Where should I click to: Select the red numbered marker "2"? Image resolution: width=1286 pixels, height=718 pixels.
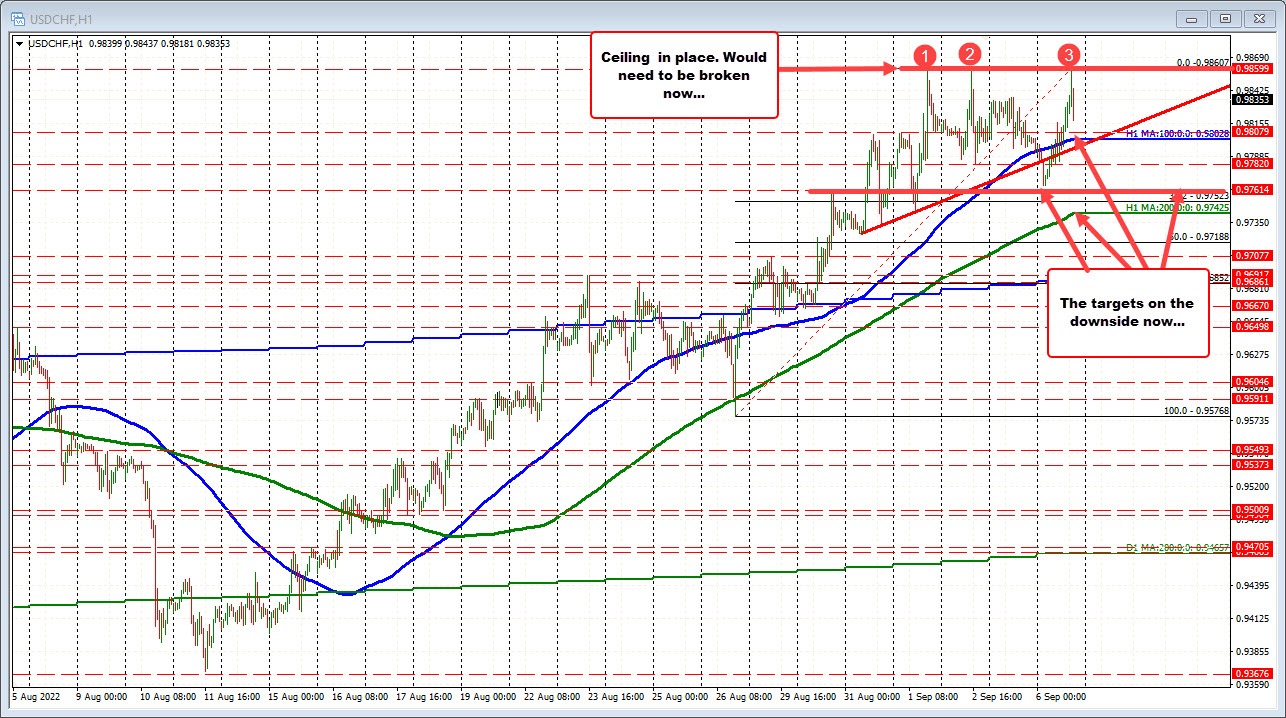969,56
